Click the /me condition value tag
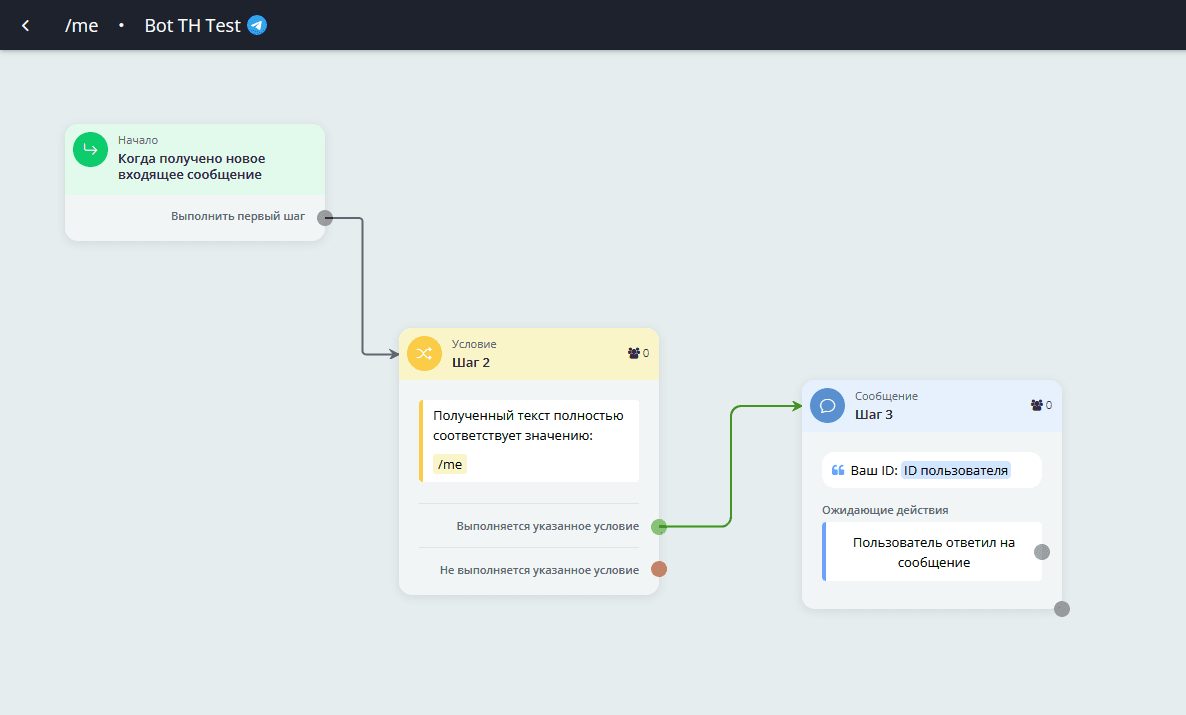Viewport: 1186px width, 715px height. click(x=450, y=464)
